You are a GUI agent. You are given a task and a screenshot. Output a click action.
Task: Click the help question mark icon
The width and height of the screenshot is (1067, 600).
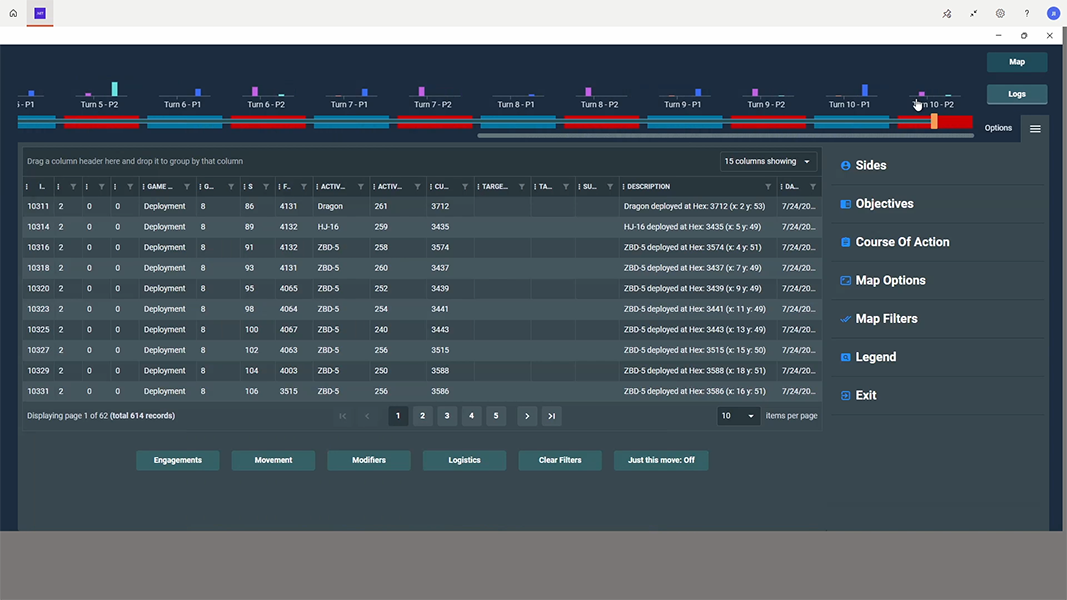pos(1026,14)
